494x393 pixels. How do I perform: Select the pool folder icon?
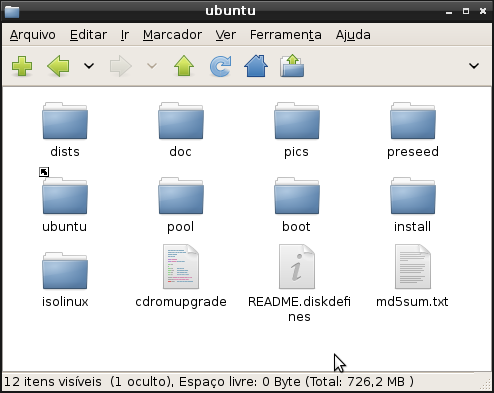[x=181, y=196]
